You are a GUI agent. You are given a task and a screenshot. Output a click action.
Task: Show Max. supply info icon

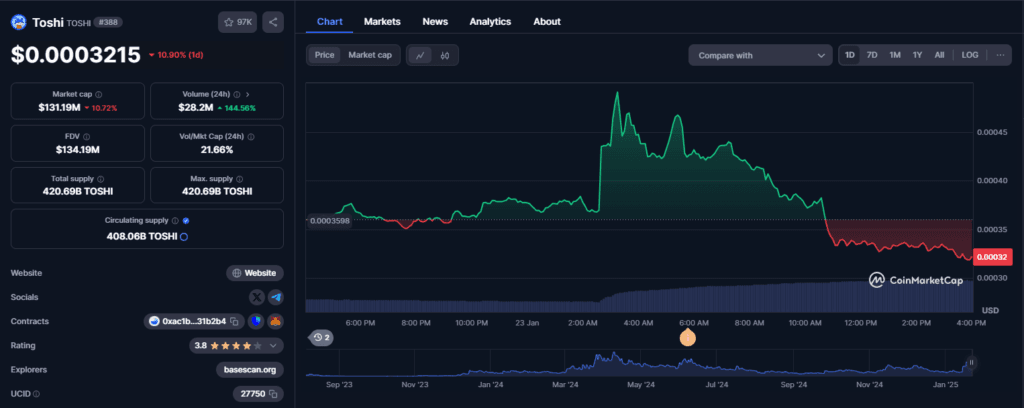pyautogui.click(x=240, y=179)
